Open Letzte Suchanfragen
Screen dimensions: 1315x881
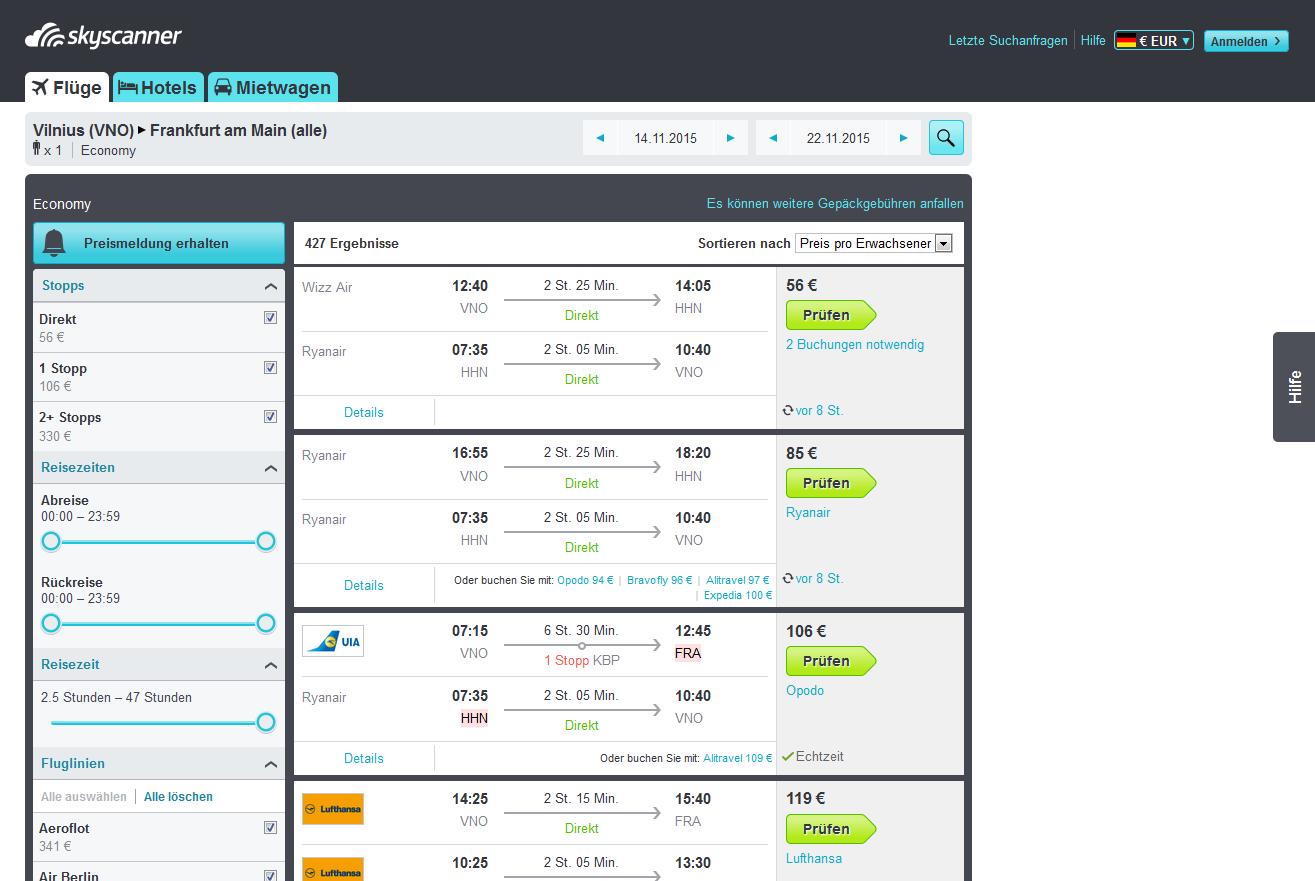(1008, 41)
